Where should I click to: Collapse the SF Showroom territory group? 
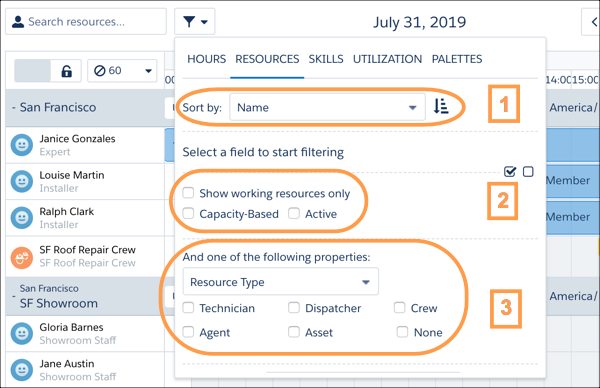(14, 297)
